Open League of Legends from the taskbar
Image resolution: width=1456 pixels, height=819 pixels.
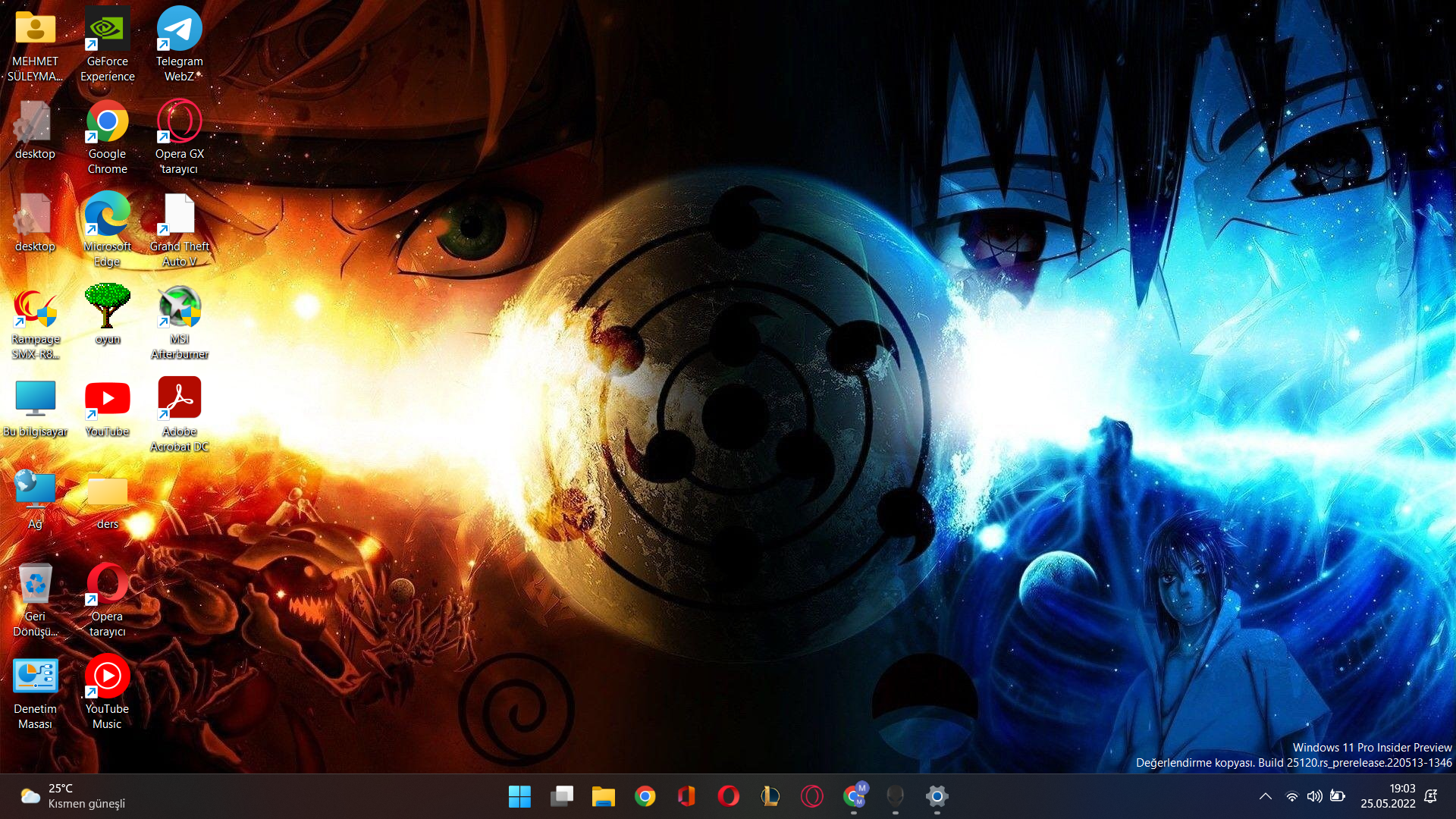tap(770, 796)
